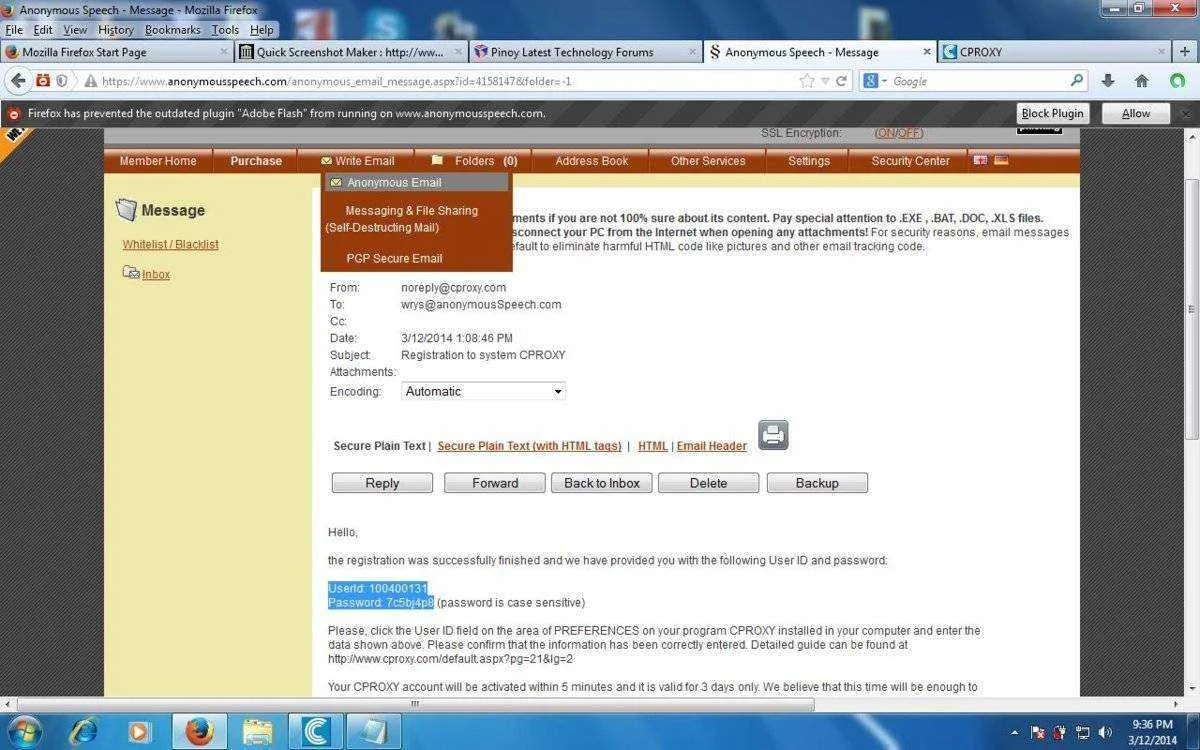Open Windows Media Player taskbar icon
This screenshot has height=750, width=1200.
[x=139, y=732]
